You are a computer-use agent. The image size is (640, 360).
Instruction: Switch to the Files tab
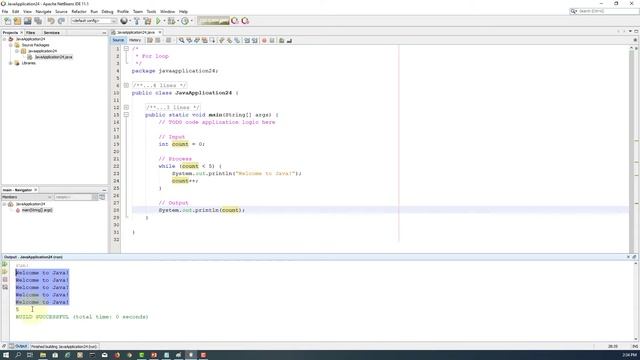[31, 32]
